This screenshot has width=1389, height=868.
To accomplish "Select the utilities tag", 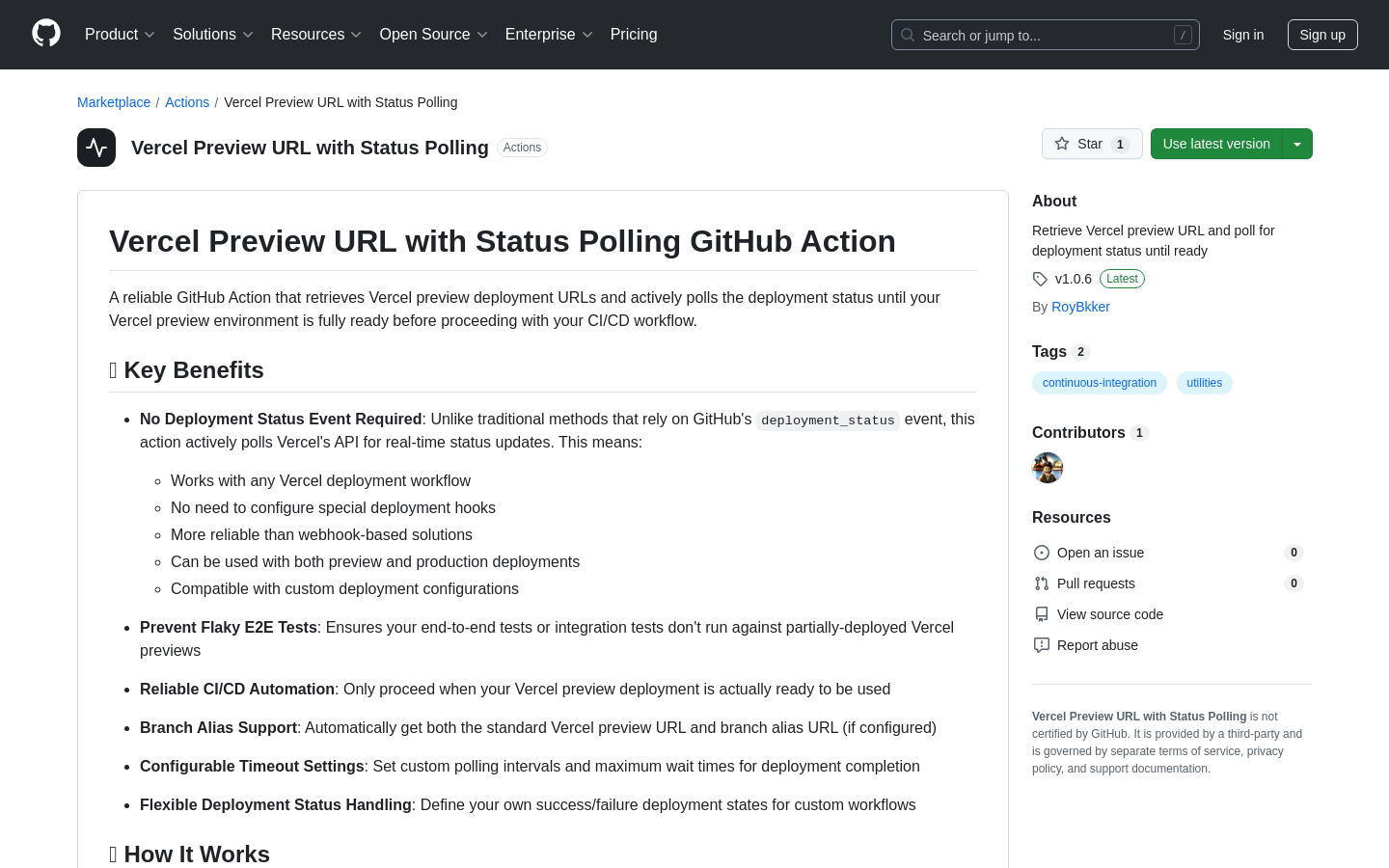I will pos(1205,383).
